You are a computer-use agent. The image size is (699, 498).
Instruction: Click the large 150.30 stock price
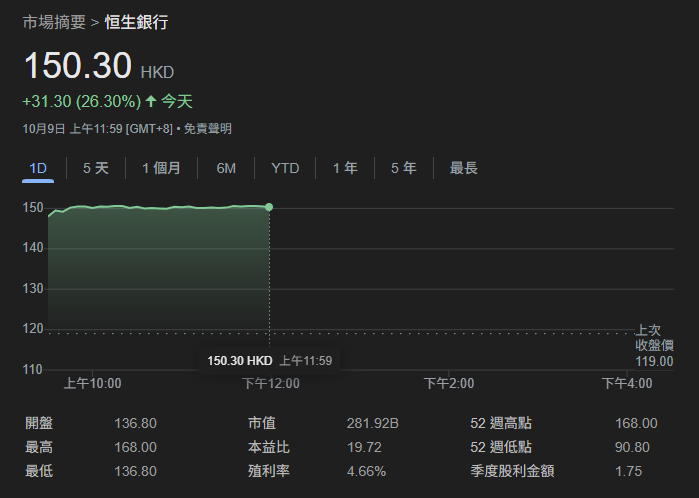[78, 66]
